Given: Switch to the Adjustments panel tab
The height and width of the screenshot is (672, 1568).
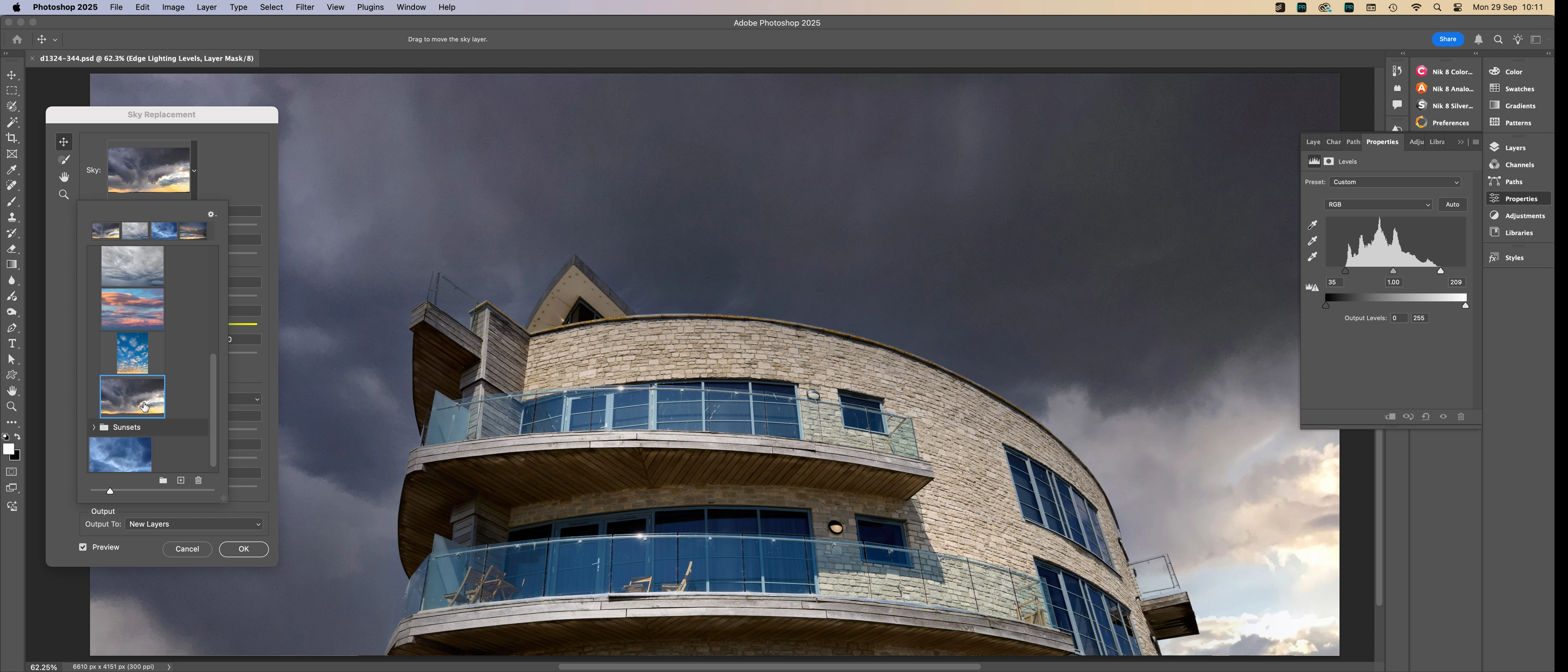Looking at the screenshot, I should pyautogui.click(x=1416, y=142).
